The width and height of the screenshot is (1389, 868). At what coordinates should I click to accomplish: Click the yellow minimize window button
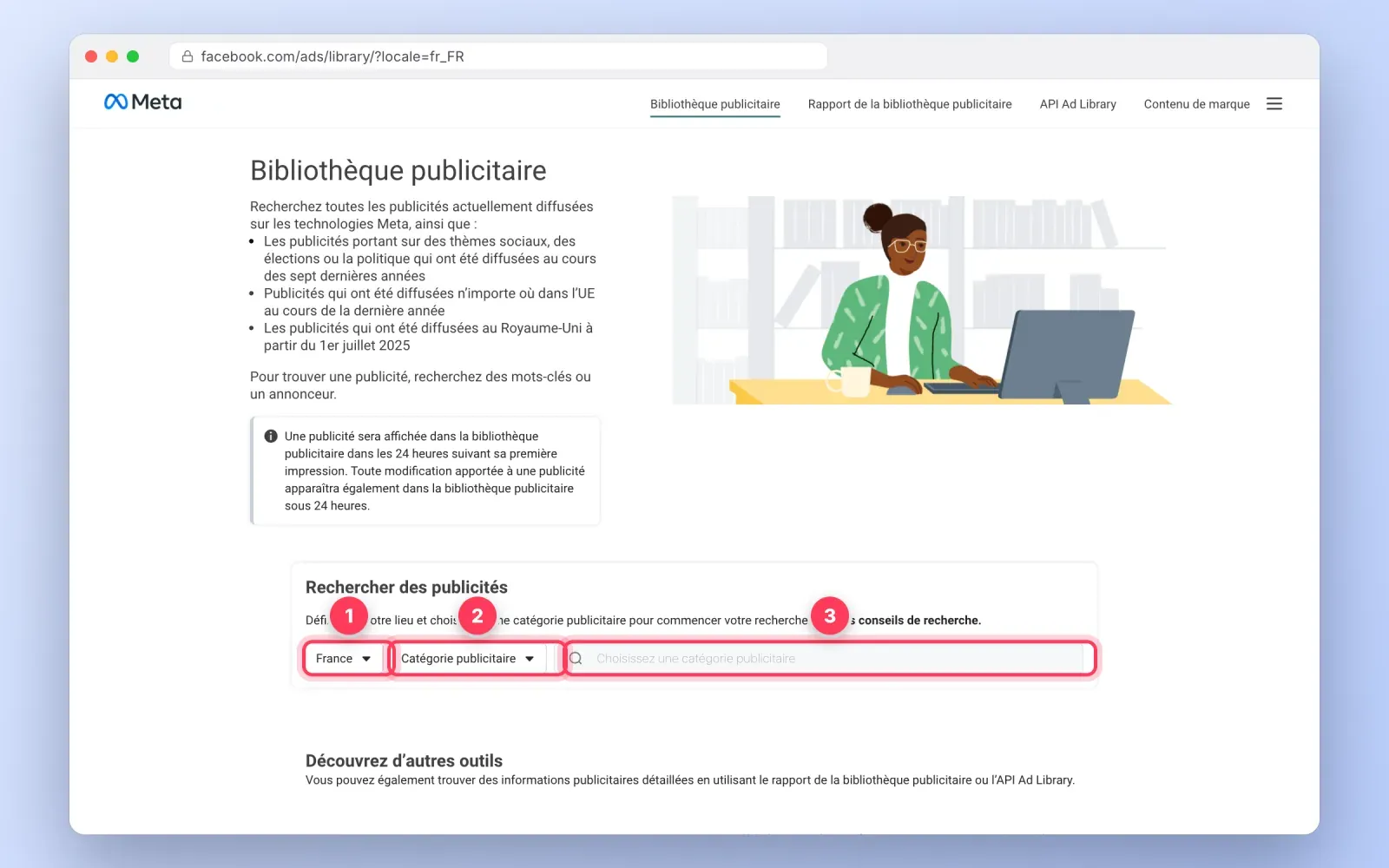click(112, 56)
